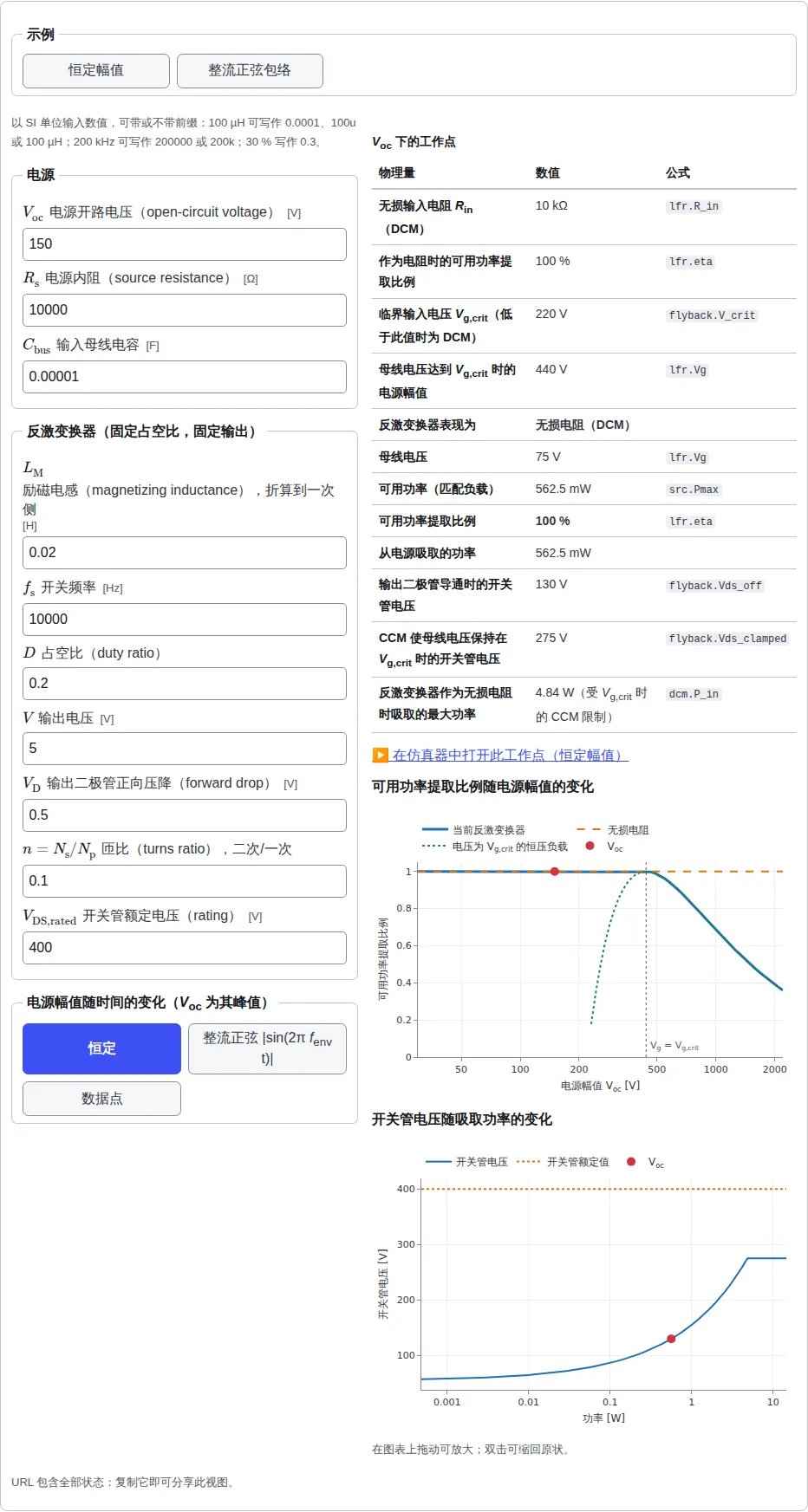Click the 物理量 column header
The image size is (808, 1512).
coord(397,172)
